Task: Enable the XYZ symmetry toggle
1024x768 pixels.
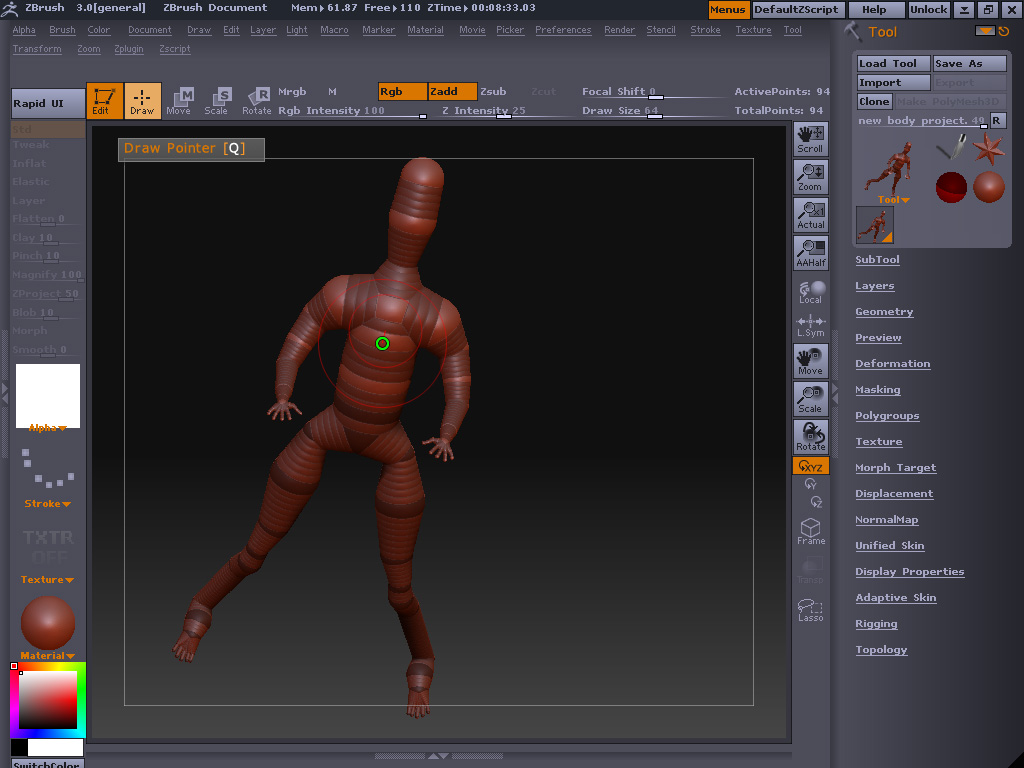Action: pos(810,464)
